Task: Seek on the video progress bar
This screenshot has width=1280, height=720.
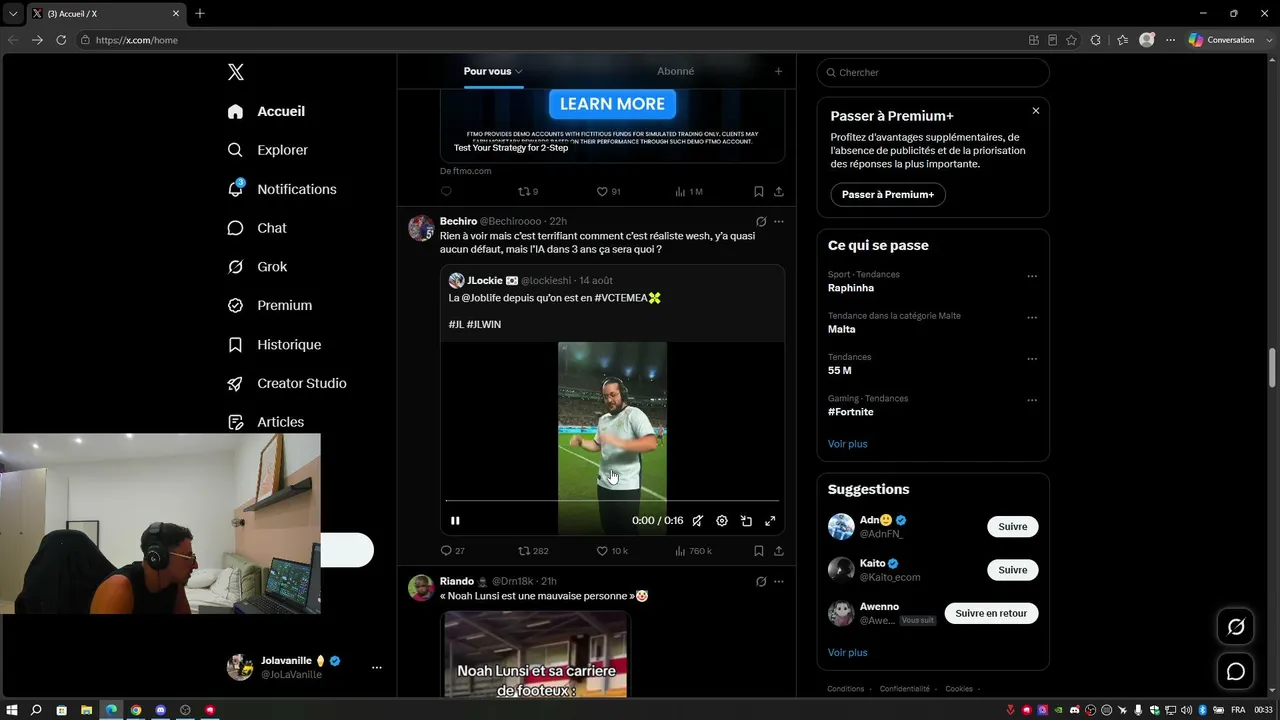Action: pos(612,500)
